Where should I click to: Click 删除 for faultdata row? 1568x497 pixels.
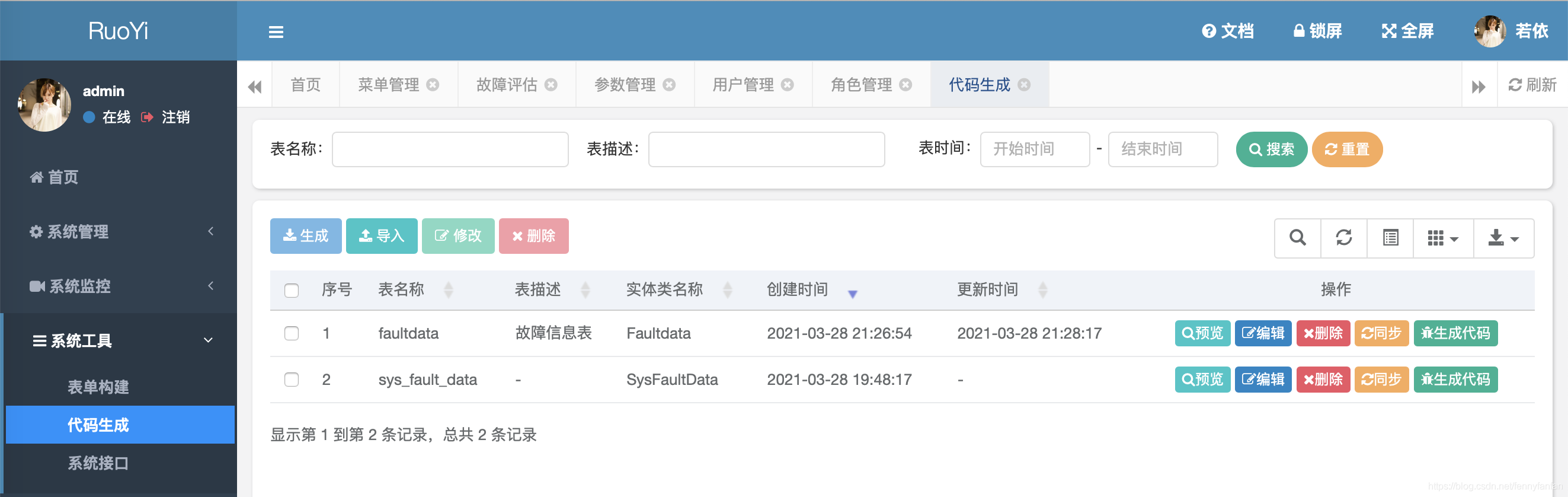(x=1323, y=333)
